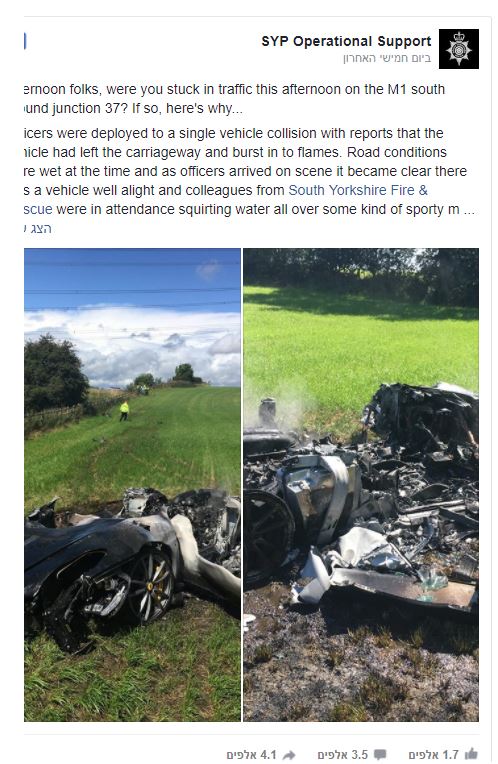The image size is (498, 764).
Task: Click the police officer in the field photo
Action: tap(124, 411)
